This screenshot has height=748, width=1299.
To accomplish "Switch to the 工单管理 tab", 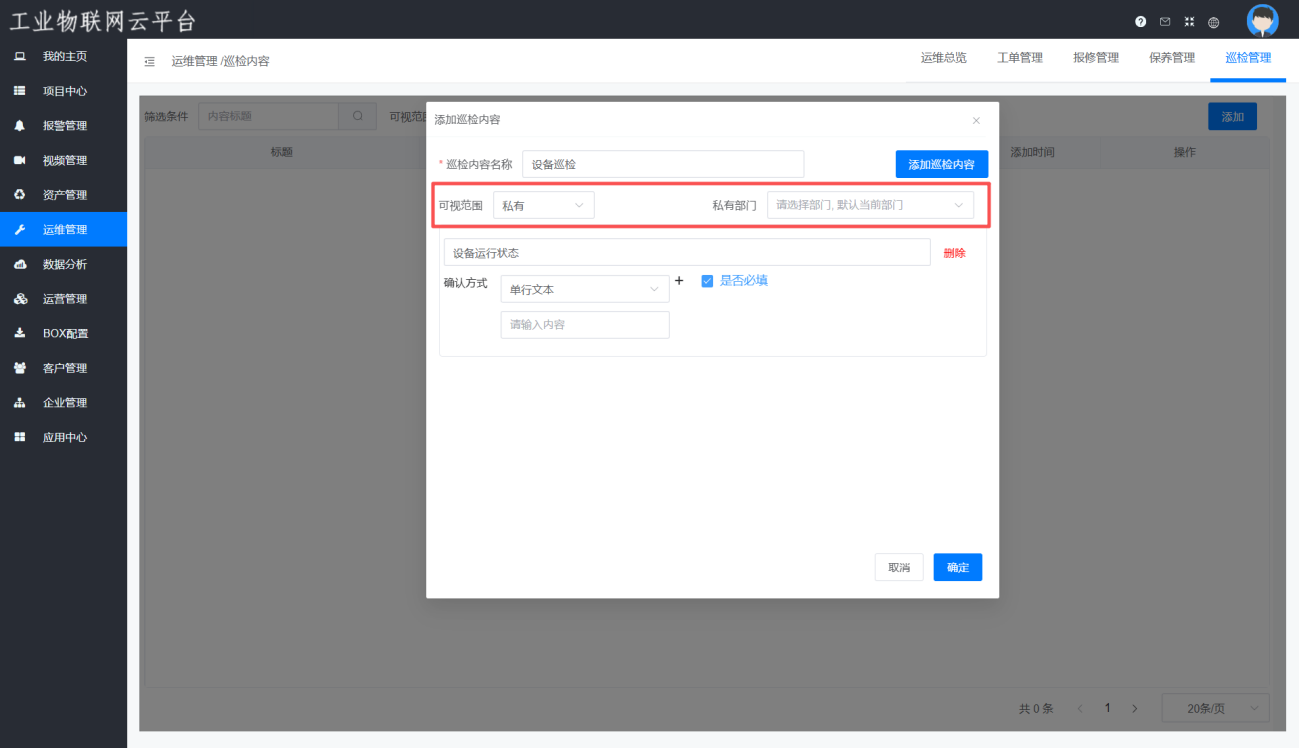I will 1019,58.
